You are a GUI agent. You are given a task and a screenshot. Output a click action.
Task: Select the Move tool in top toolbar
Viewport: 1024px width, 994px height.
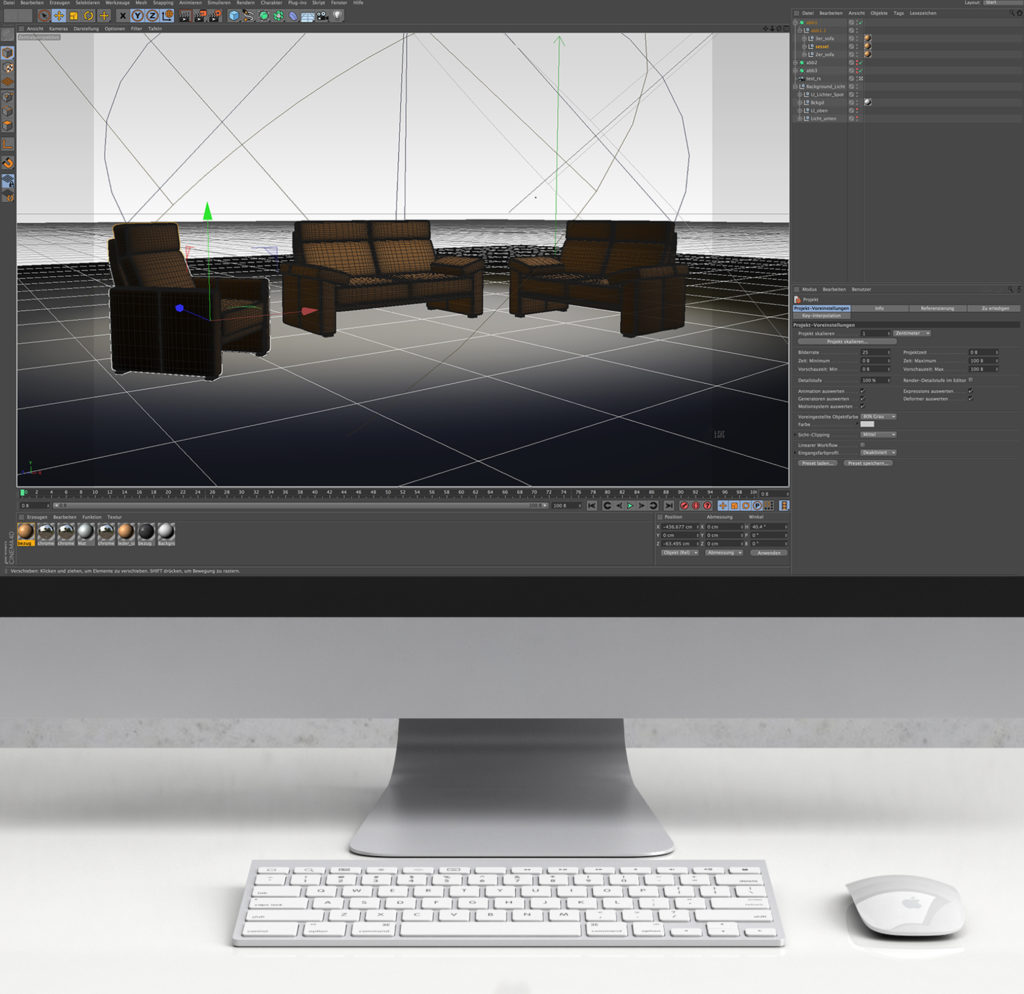(x=59, y=16)
